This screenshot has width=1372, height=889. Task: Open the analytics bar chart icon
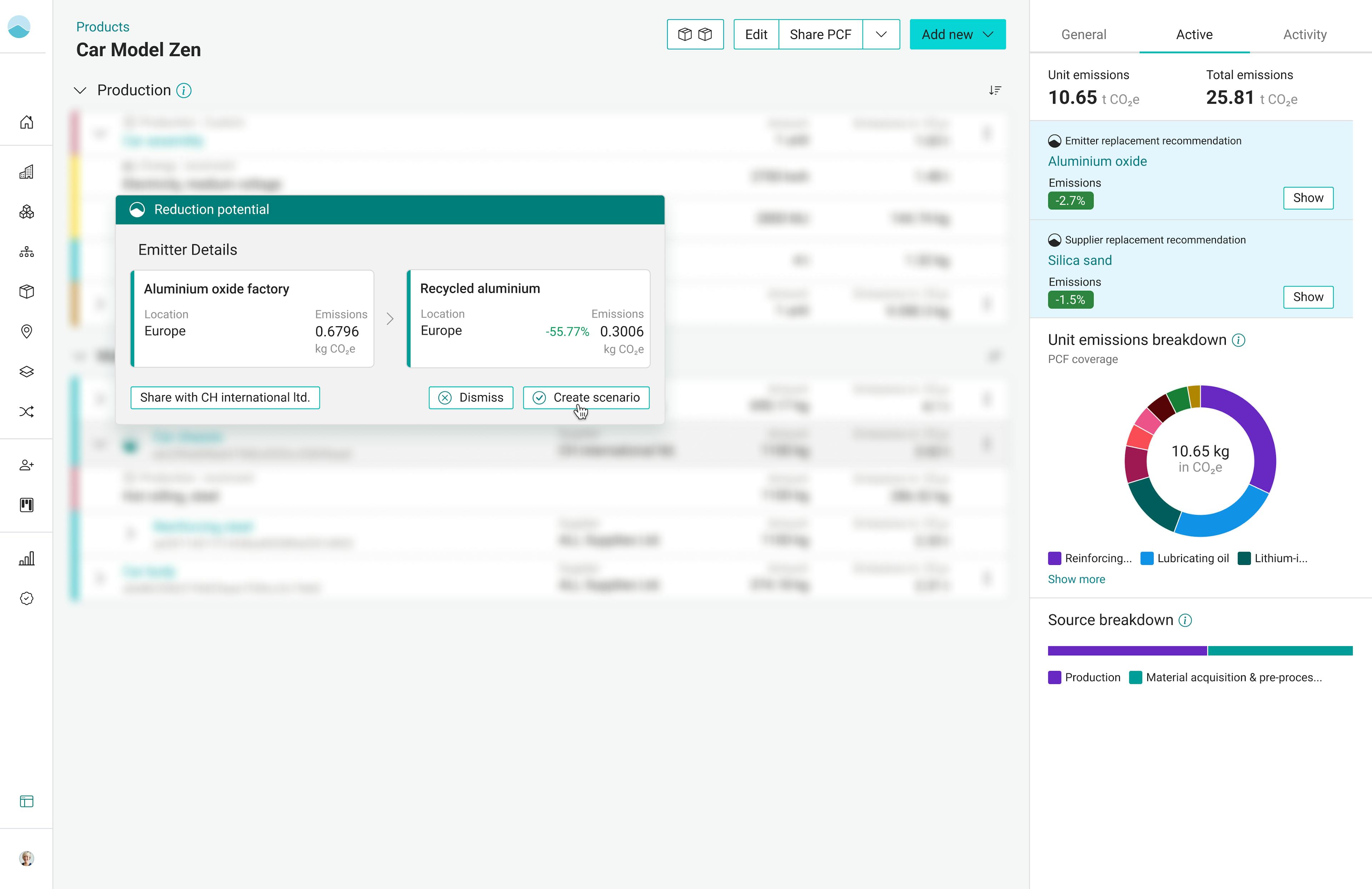(x=26, y=557)
